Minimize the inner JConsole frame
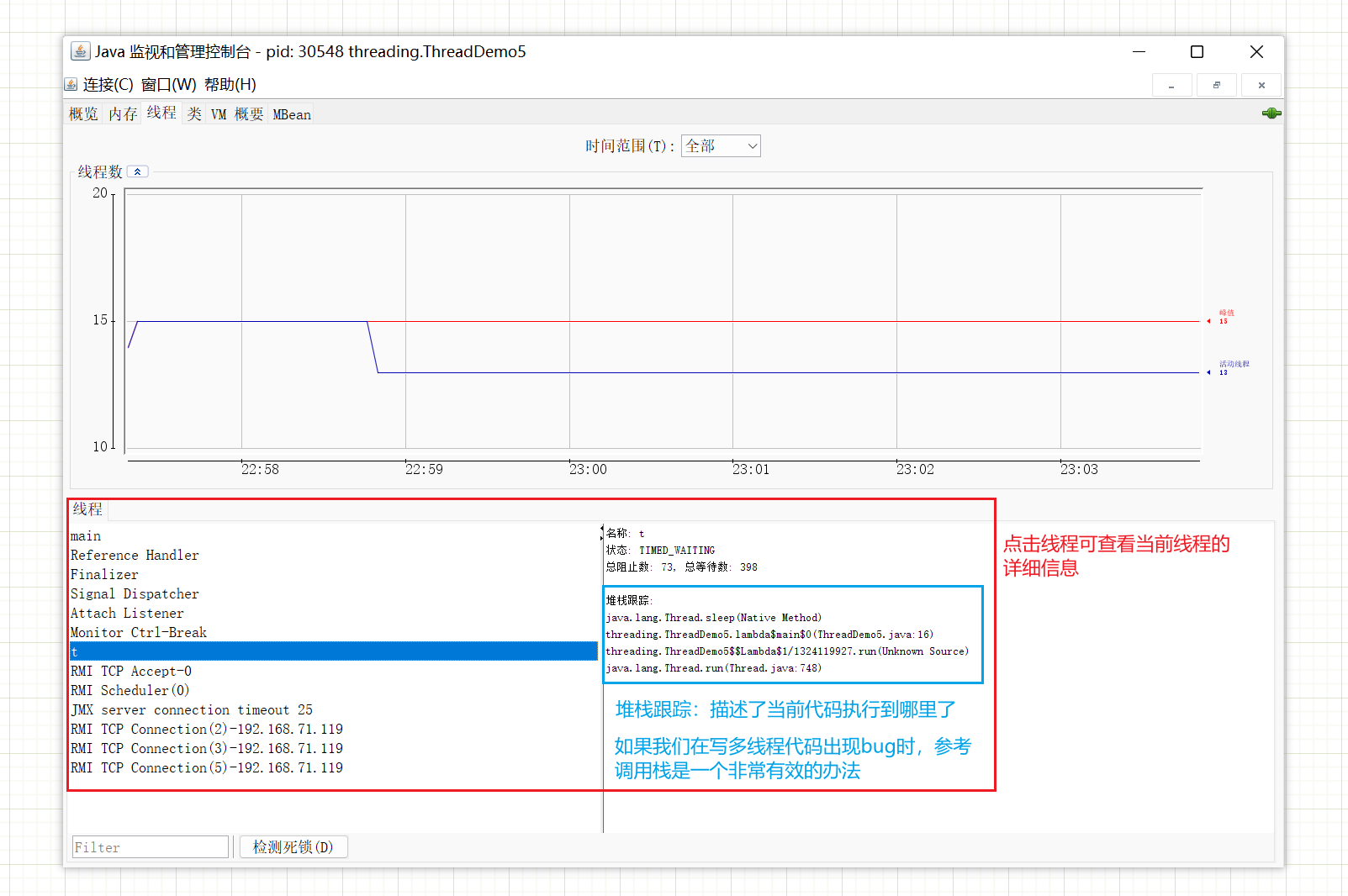The image size is (1348, 896). (x=1171, y=85)
